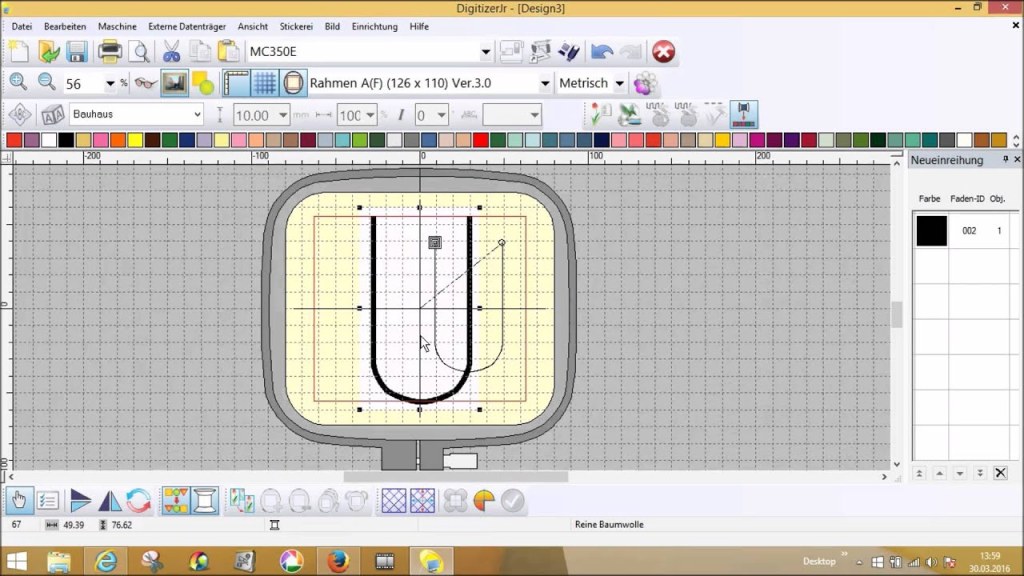Toggle the grid display button
The image size is (1024, 576).
pyautogui.click(x=265, y=83)
